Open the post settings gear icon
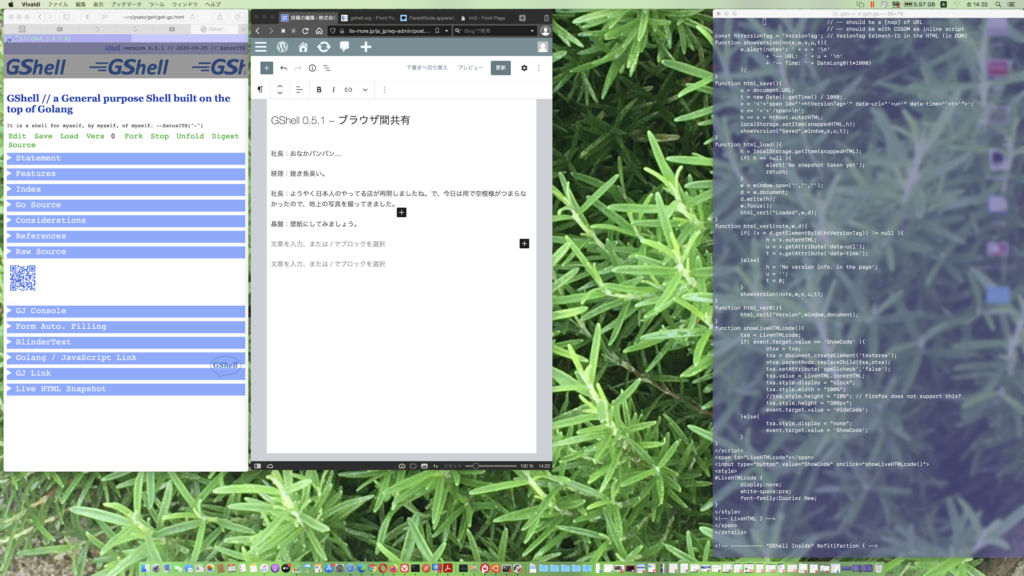 point(524,68)
